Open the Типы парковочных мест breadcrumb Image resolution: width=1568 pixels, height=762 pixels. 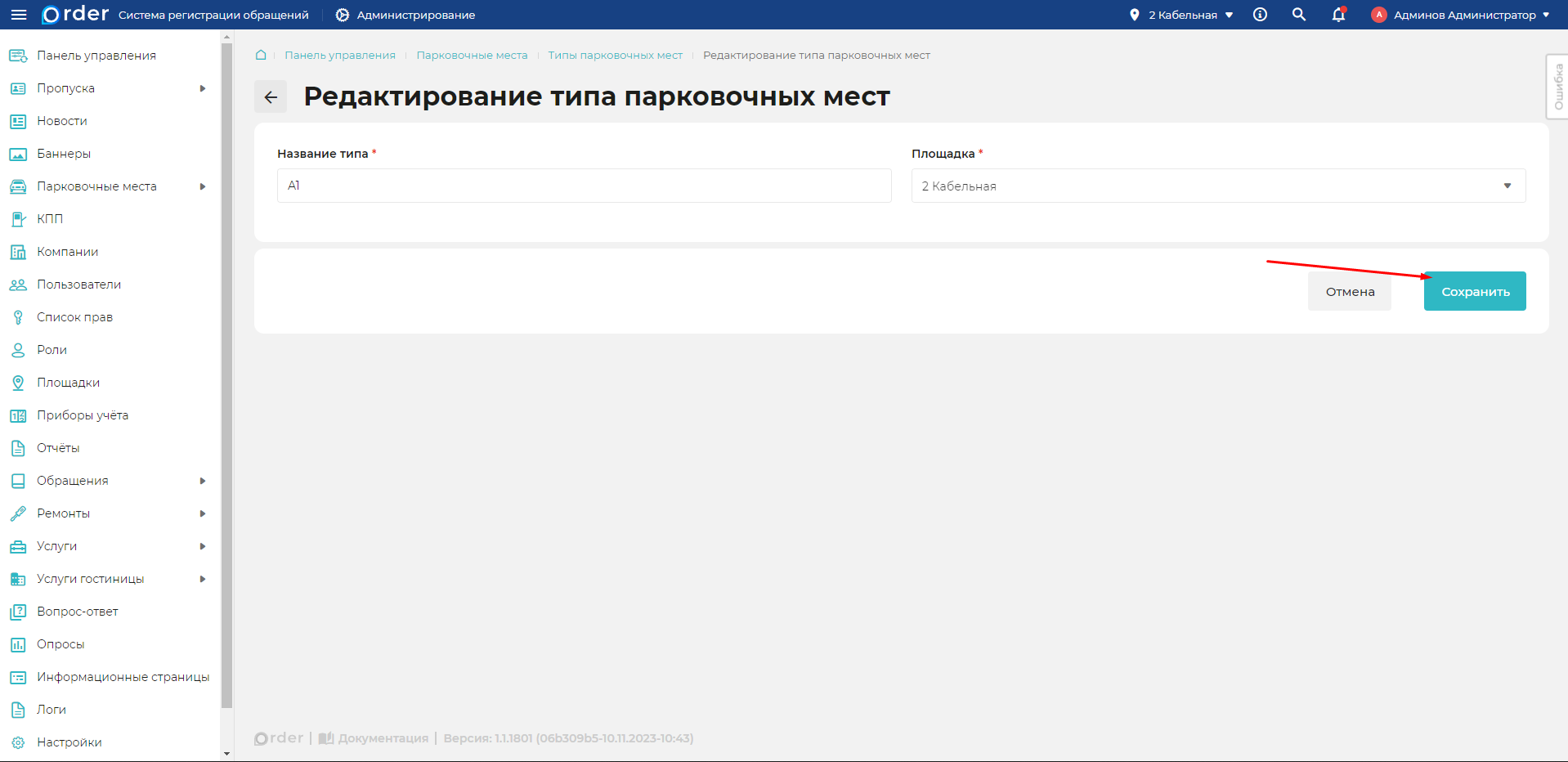click(615, 55)
